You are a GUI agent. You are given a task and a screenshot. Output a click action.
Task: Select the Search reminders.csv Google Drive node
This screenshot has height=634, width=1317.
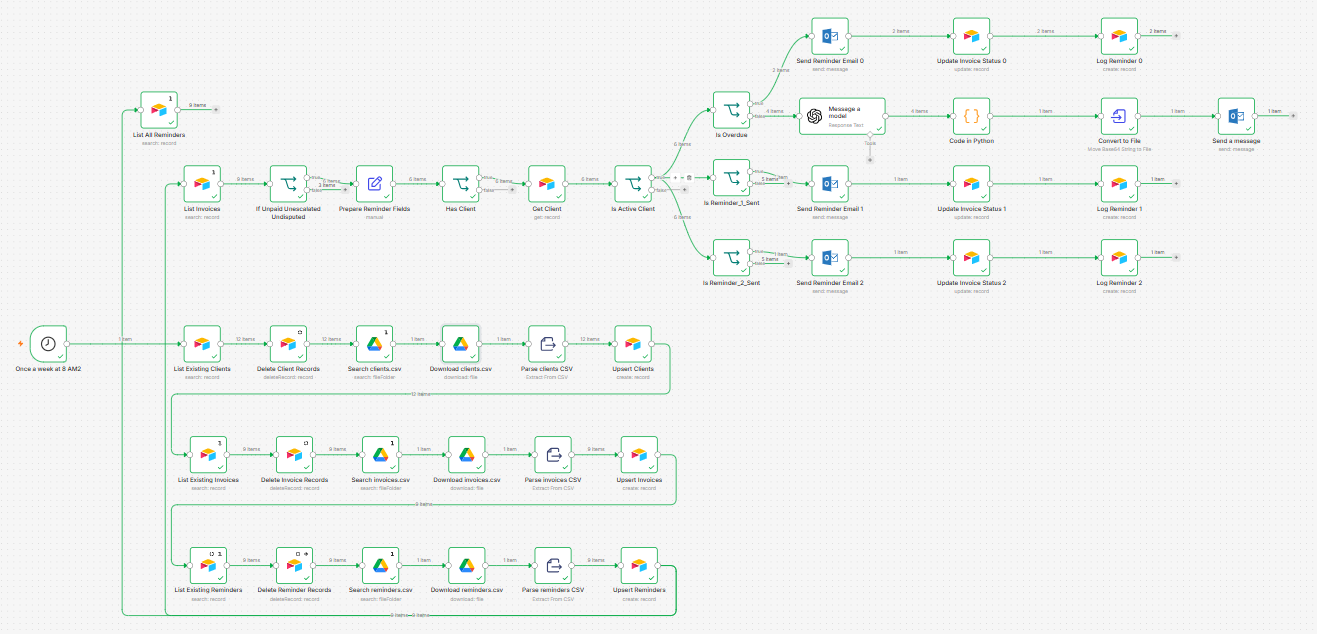381,565
